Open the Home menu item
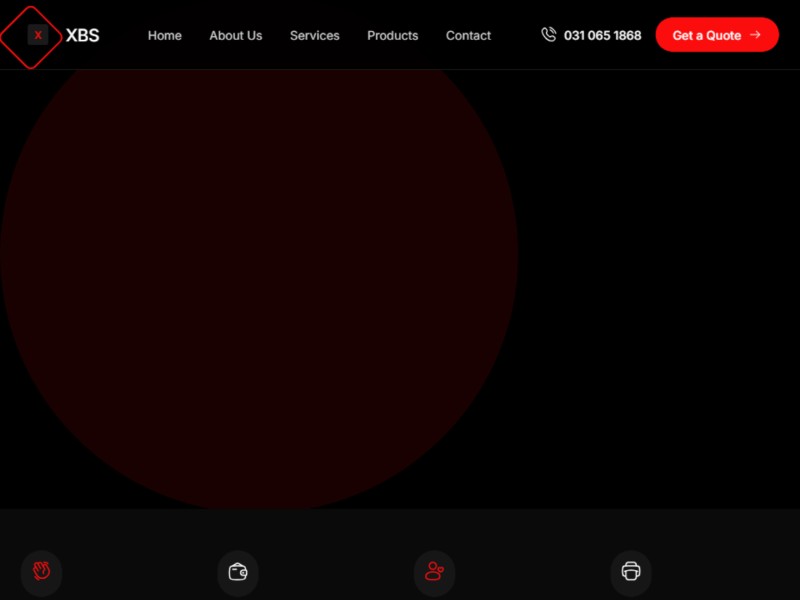Viewport: 800px width, 600px height. click(x=165, y=35)
